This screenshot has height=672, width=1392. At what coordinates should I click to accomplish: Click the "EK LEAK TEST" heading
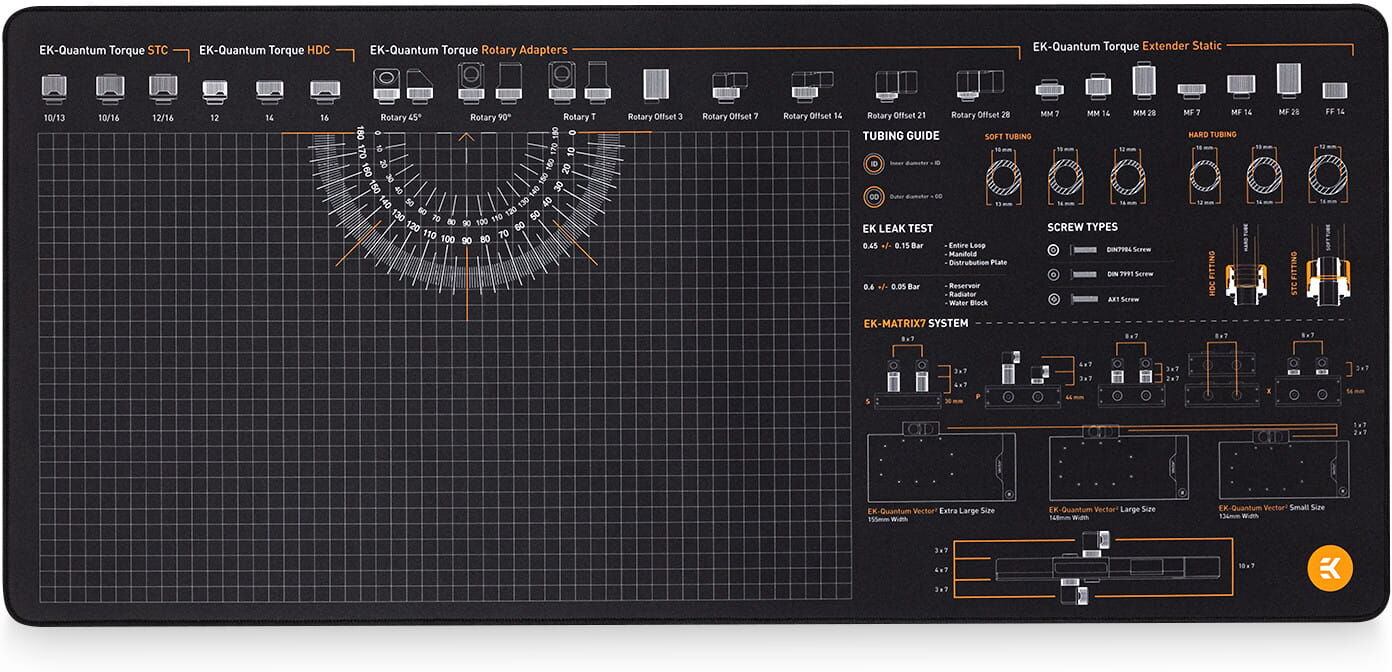click(x=898, y=229)
